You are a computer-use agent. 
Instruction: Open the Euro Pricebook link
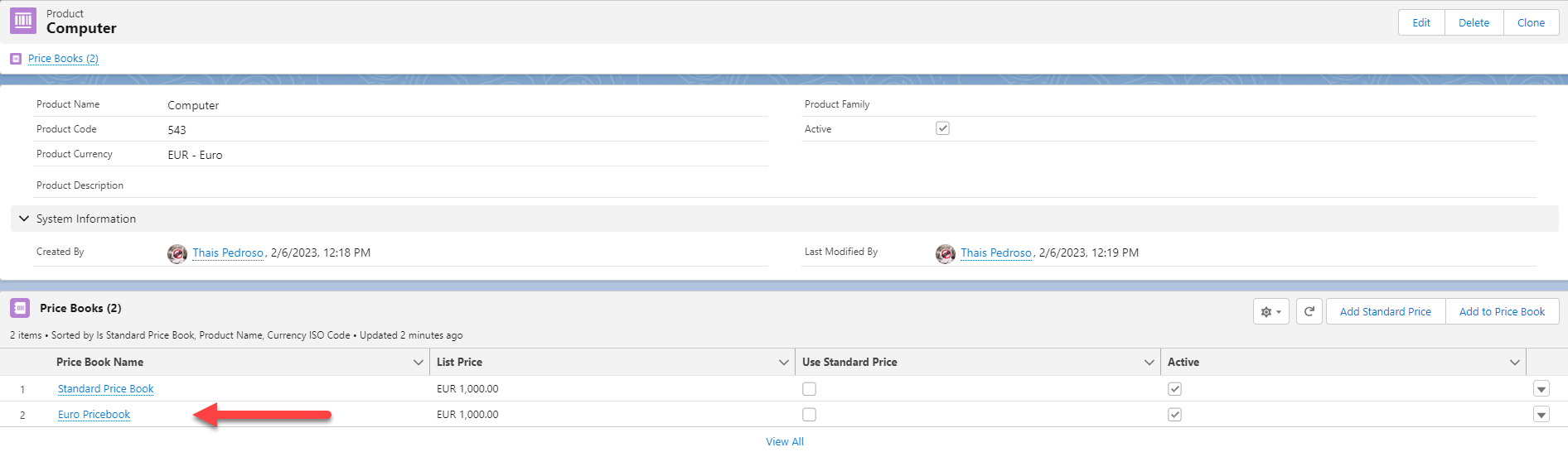click(94, 415)
